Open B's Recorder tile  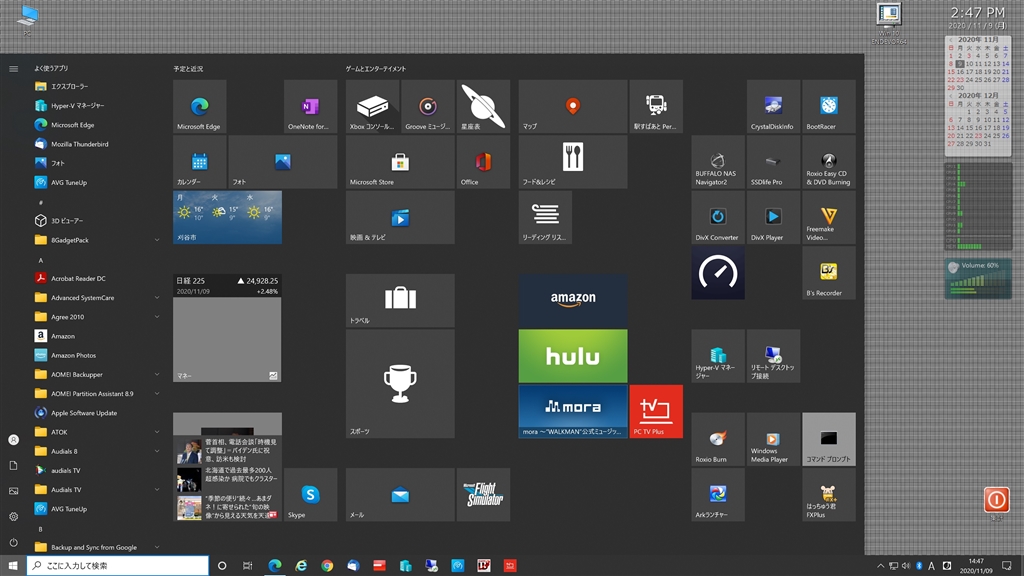(829, 273)
